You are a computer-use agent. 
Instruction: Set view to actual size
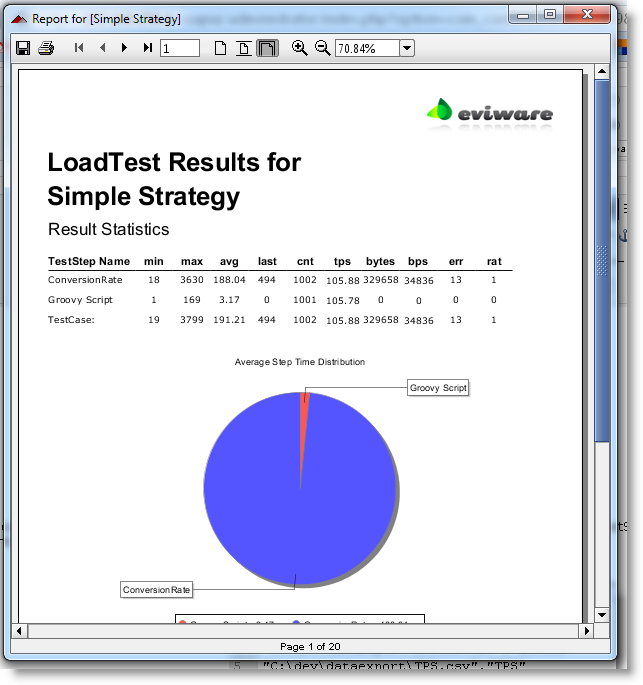click(221, 48)
